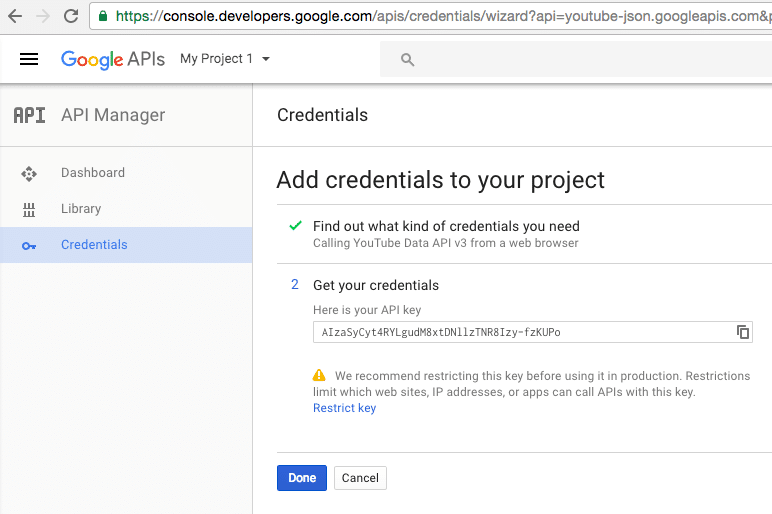Focus the top search field
The height and width of the screenshot is (514, 772).
[x=576, y=59]
